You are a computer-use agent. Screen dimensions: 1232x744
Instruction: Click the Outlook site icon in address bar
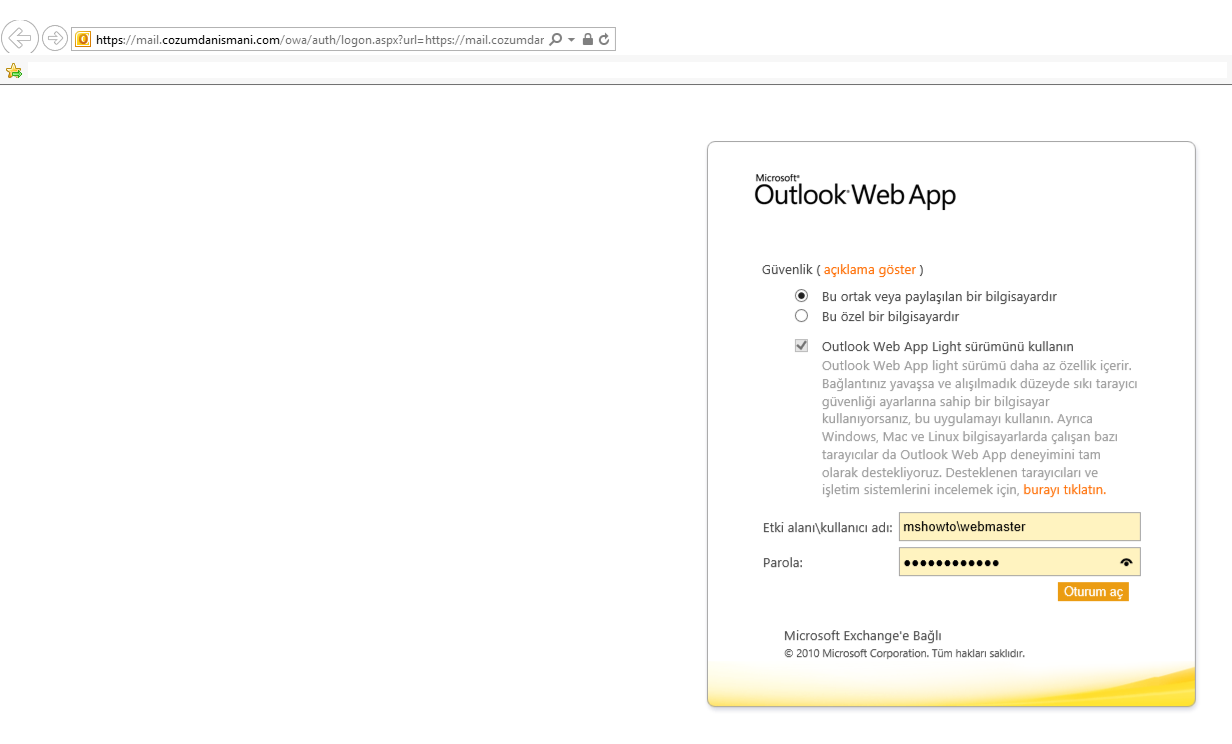point(84,39)
